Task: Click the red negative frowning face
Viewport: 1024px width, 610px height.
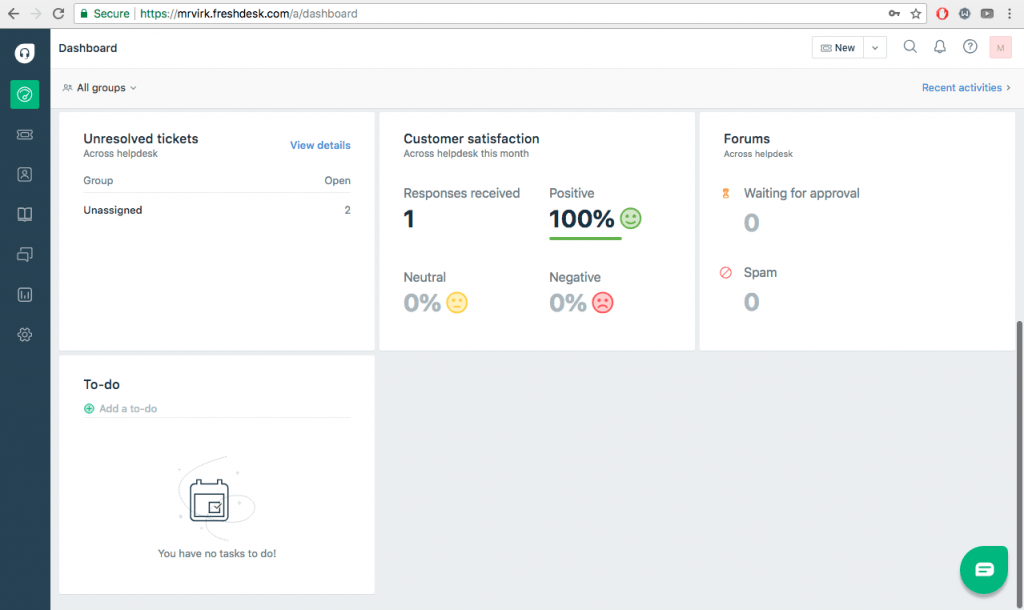Action: click(602, 302)
